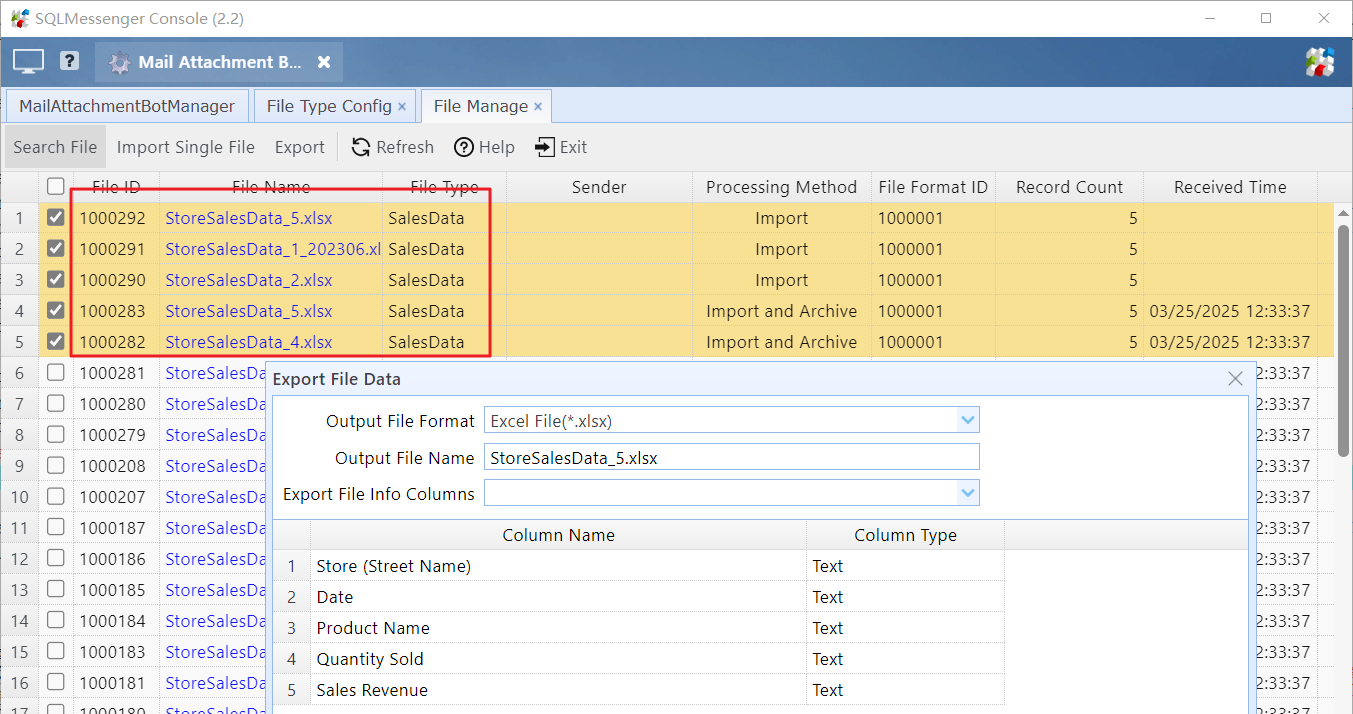Image resolution: width=1353 pixels, height=714 pixels.
Task: Sort by the Record Count column header
Action: [1069, 187]
